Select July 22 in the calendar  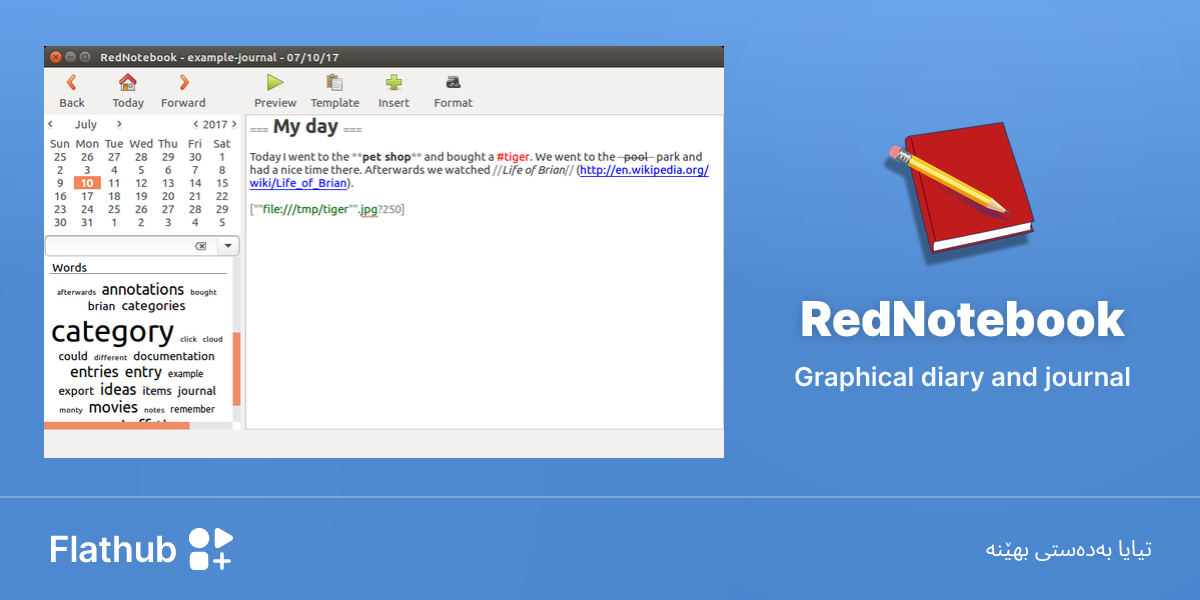click(x=222, y=196)
